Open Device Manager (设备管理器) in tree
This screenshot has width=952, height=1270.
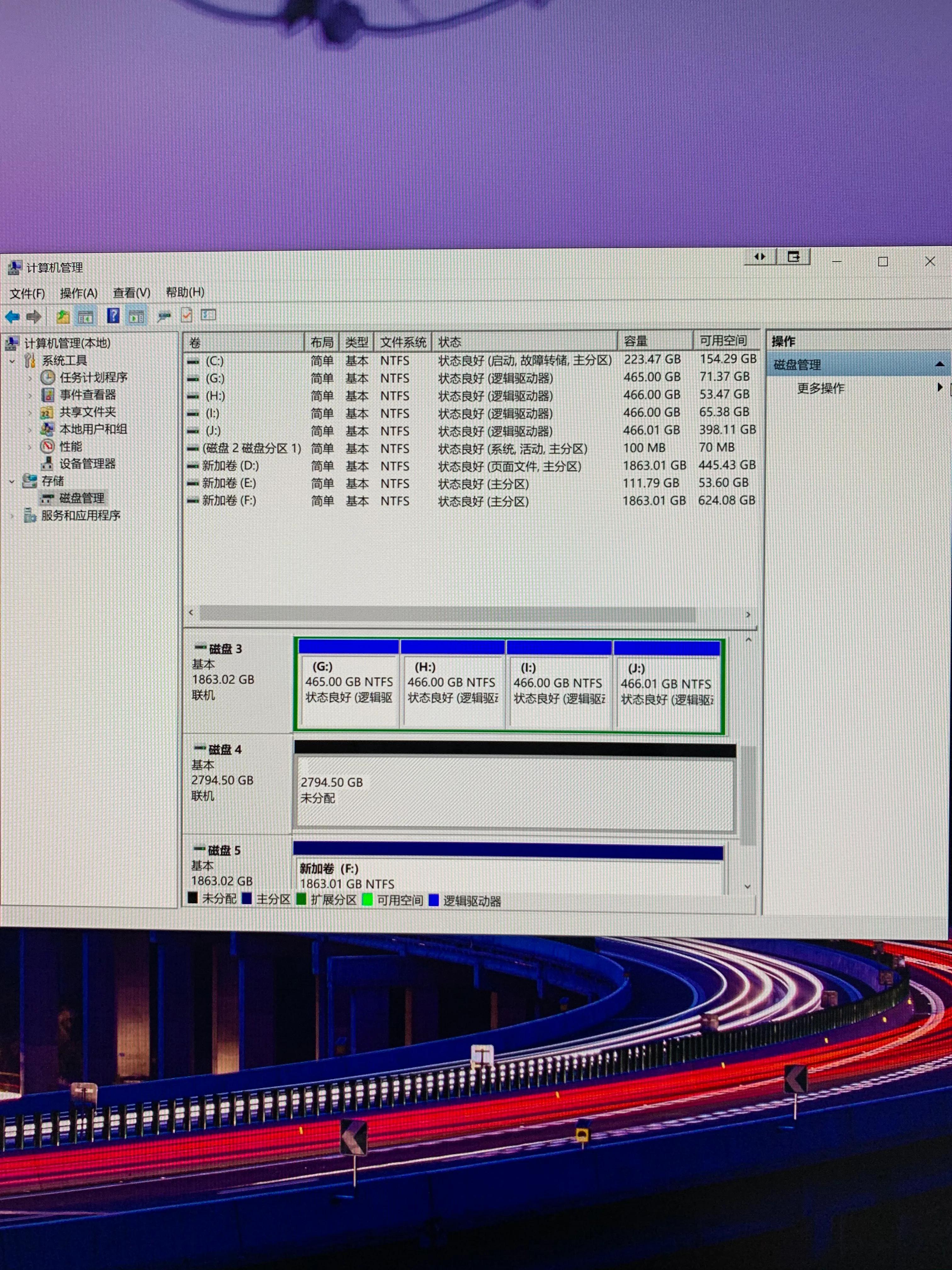[x=87, y=463]
